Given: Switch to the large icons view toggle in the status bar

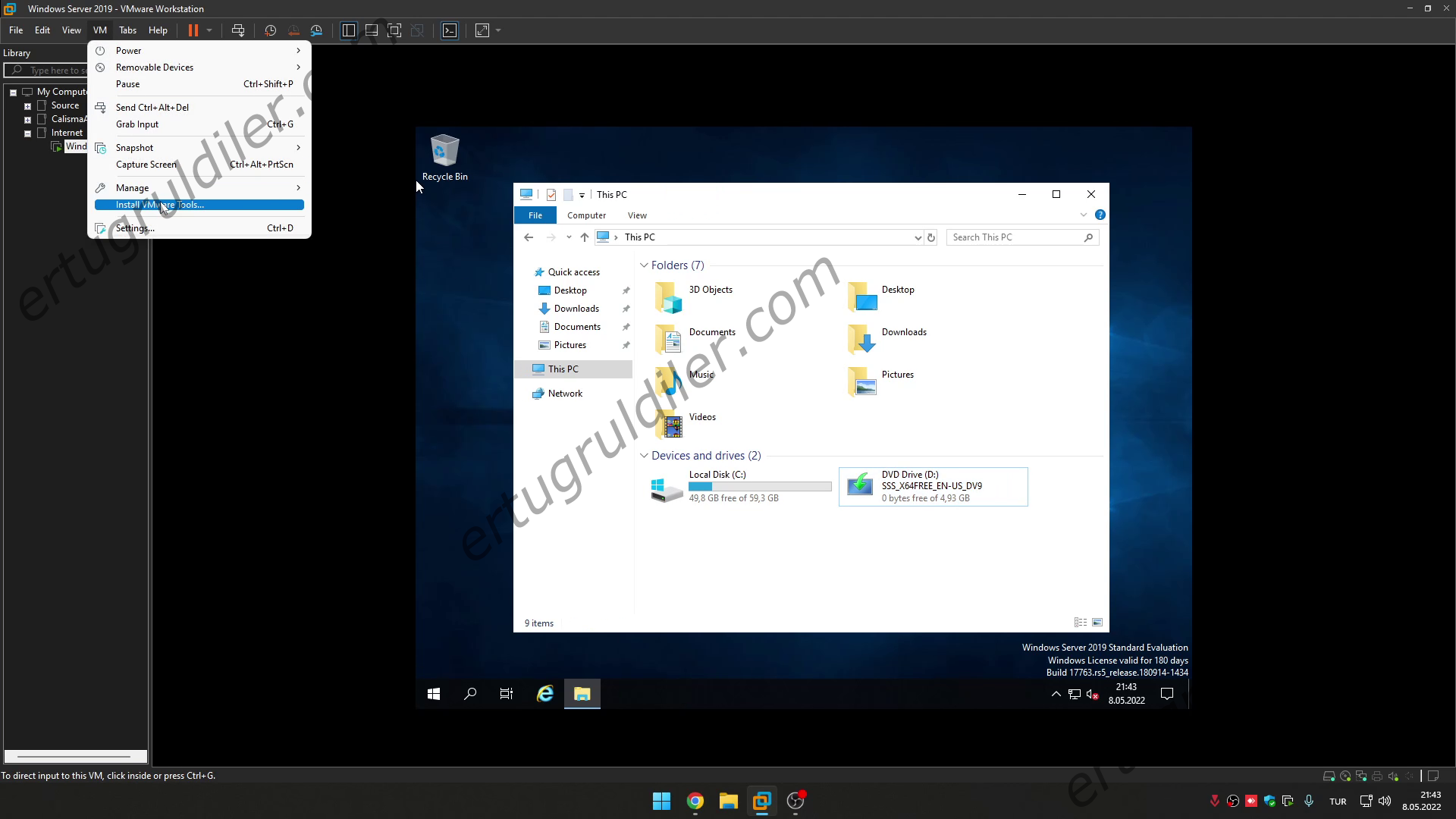Looking at the screenshot, I should pyautogui.click(x=1097, y=623).
